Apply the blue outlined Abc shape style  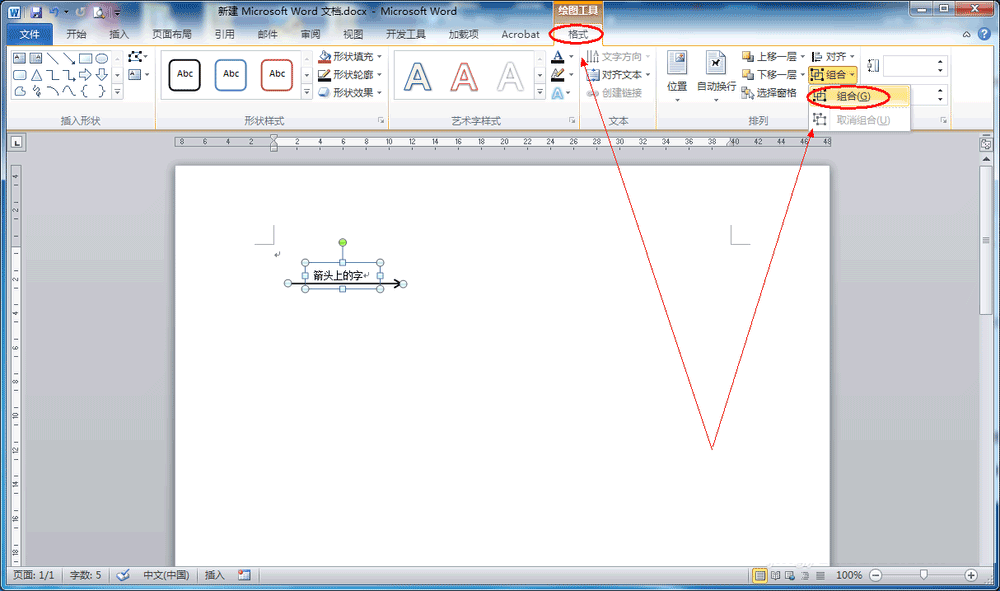tap(231, 74)
